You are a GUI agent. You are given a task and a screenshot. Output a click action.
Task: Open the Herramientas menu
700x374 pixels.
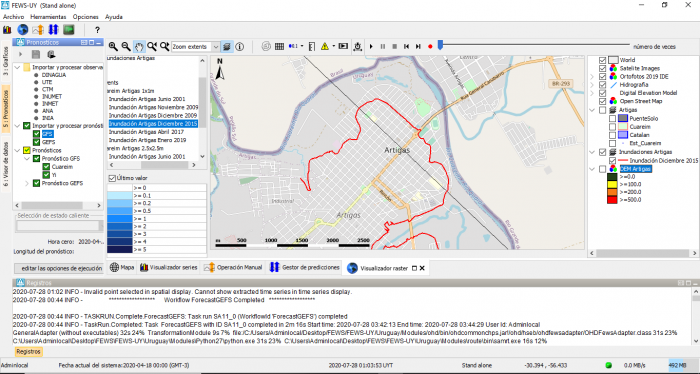click(48, 17)
